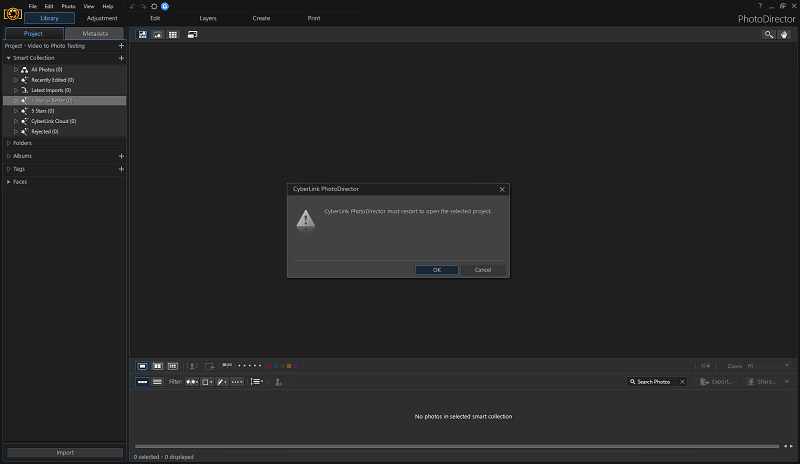Expand the Albums section
This screenshot has height=464, width=800.
pyautogui.click(x=9, y=156)
